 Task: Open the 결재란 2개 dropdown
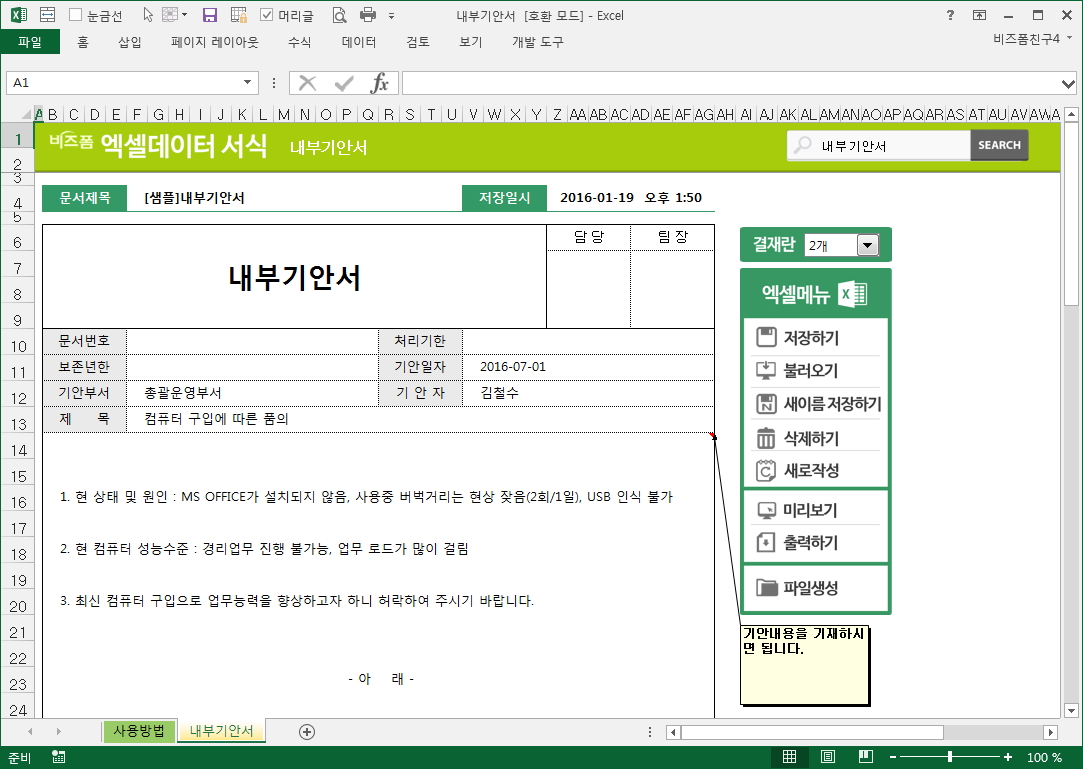(x=866, y=245)
